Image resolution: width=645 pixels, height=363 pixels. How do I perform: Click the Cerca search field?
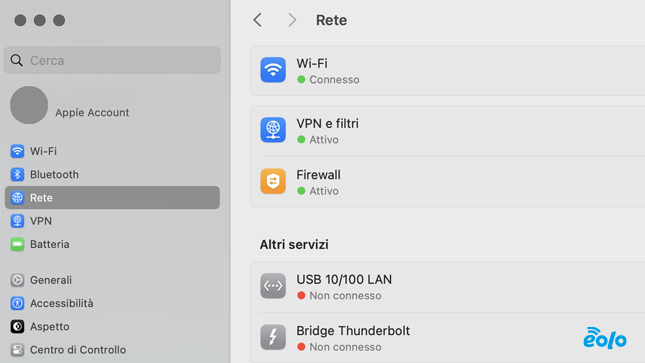click(112, 60)
